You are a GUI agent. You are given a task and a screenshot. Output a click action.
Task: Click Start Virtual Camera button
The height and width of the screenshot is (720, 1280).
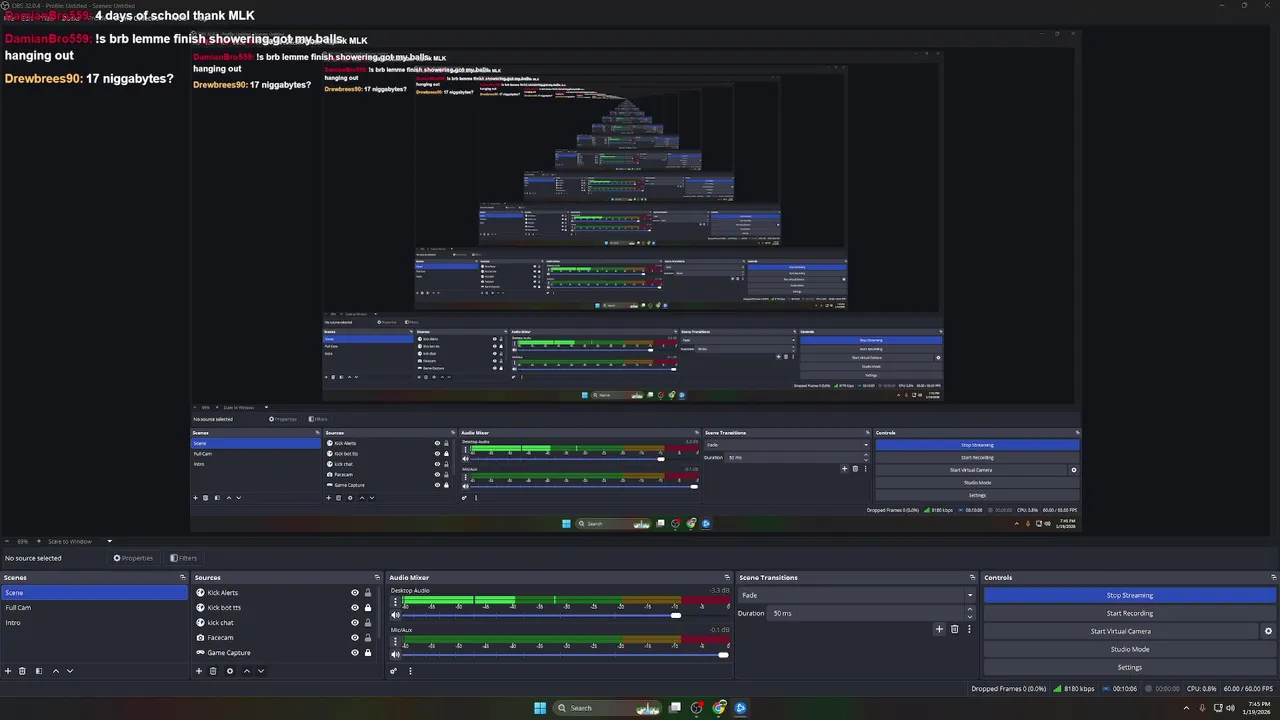click(x=1121, y=631)
